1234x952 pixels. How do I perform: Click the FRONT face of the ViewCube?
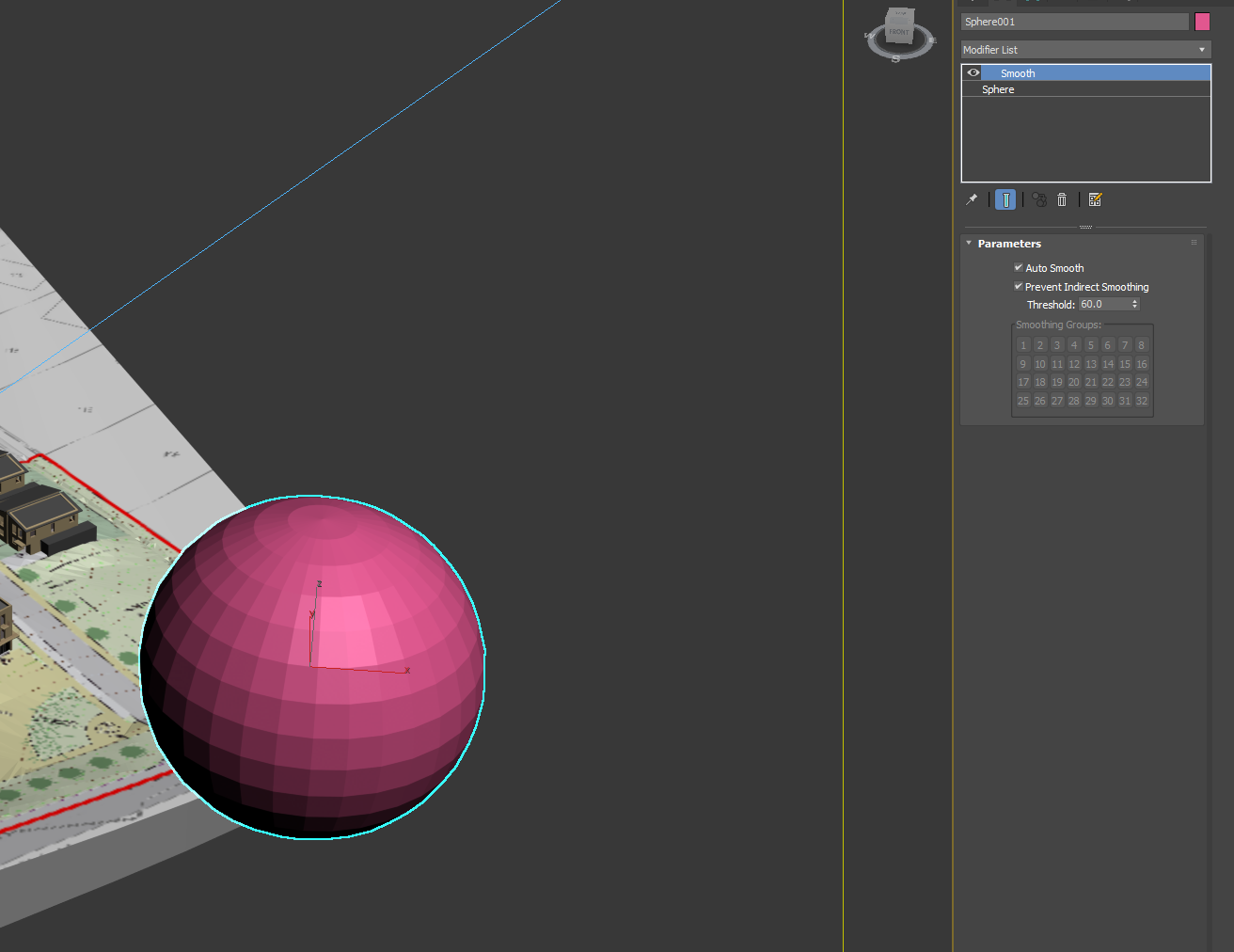pyautogui.click(x=899, y=31)
